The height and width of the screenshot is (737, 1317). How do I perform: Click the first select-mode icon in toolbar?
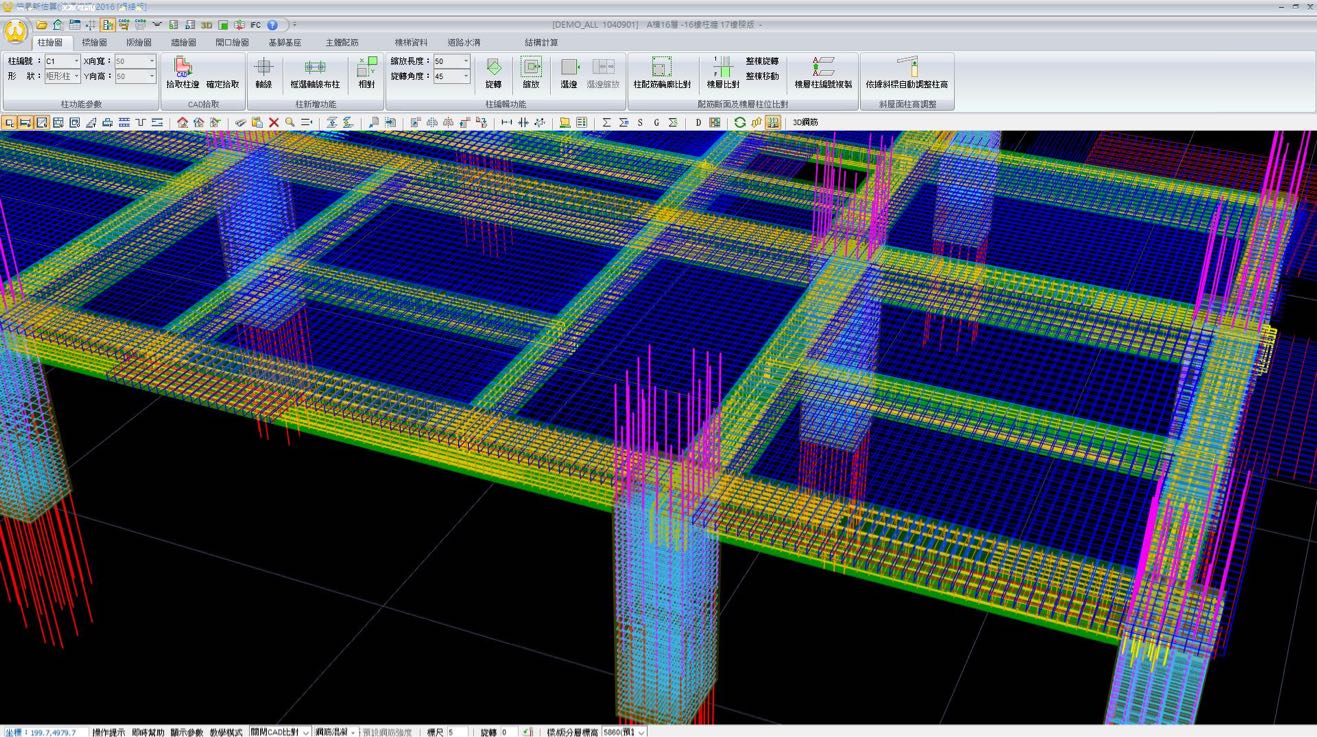(x=9, y=122)
